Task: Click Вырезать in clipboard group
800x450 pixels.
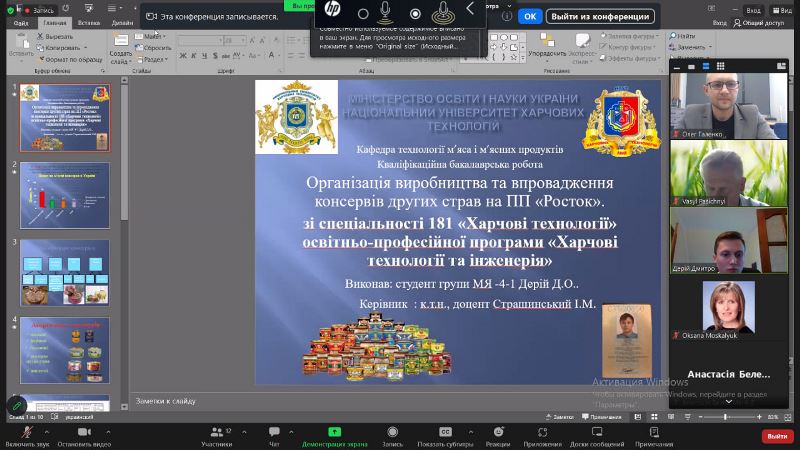Action: click(55, 36)
